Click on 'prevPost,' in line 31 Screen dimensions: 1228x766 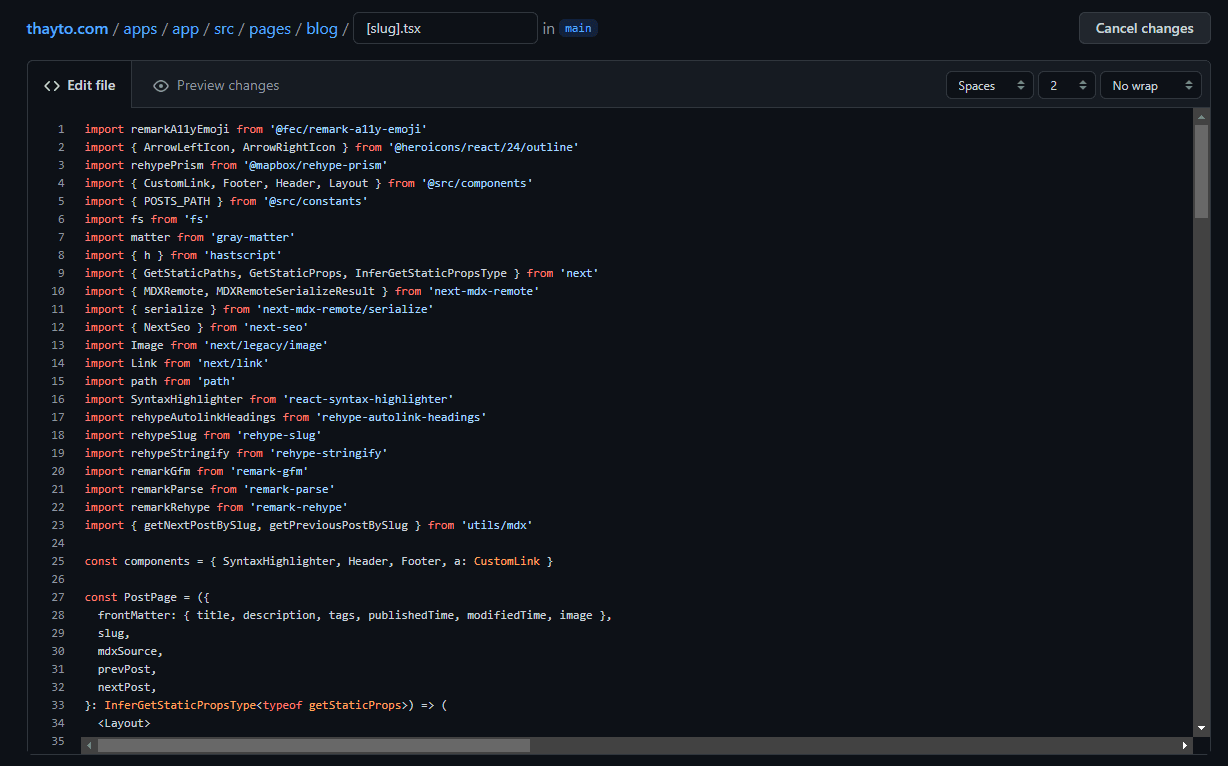(127, 669)
